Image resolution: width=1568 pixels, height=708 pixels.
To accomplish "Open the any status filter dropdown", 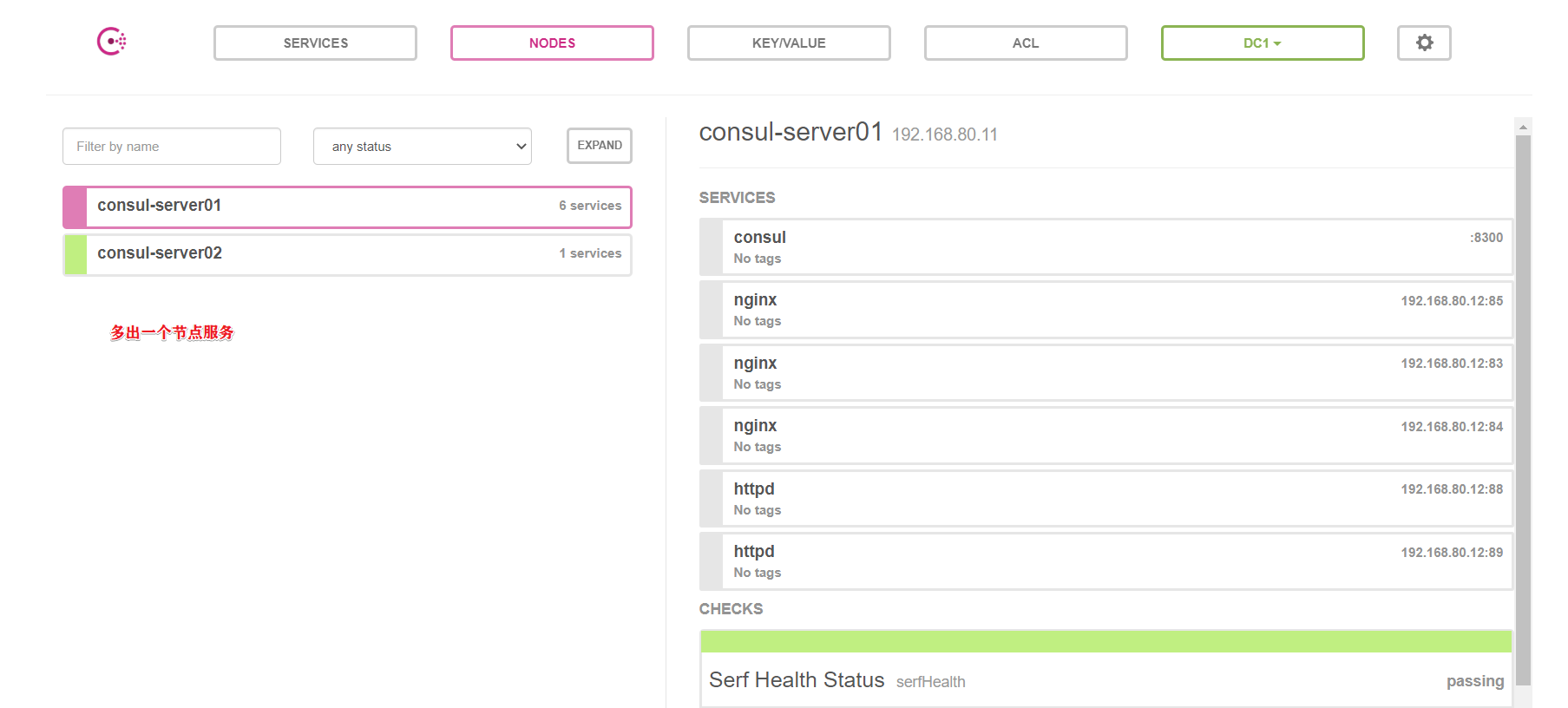I will coord(423,147).
